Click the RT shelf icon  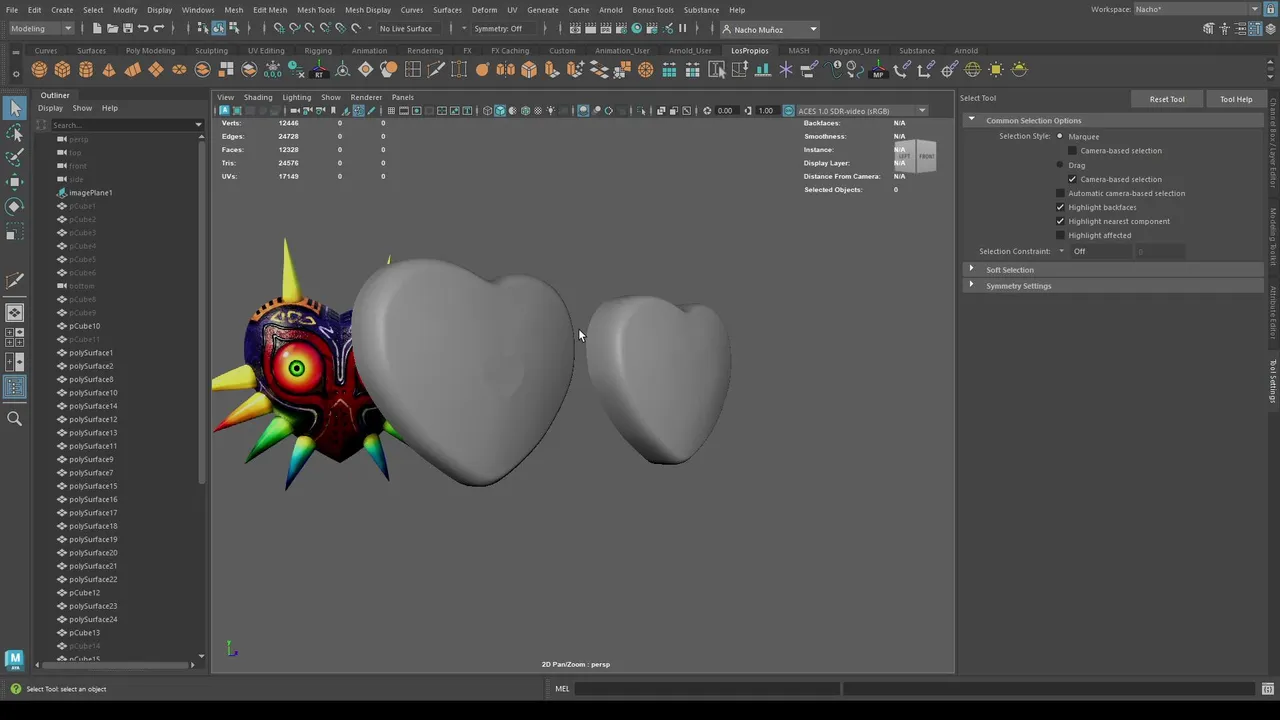click(x=319, y=69)
